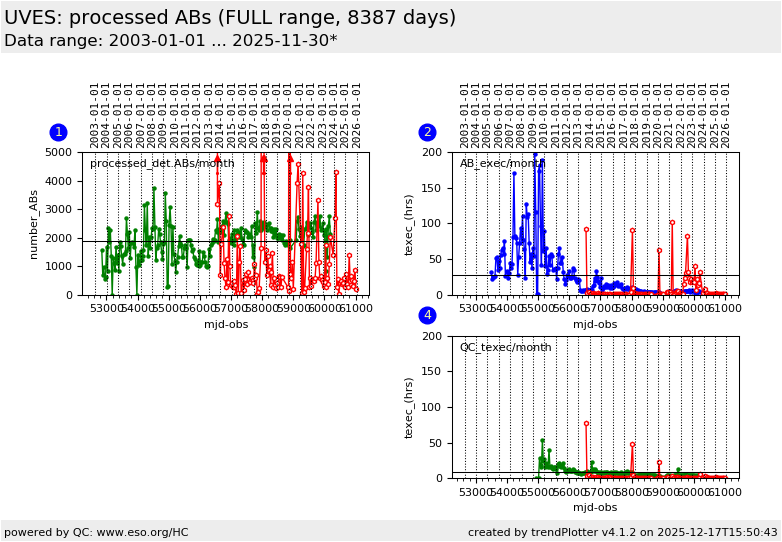Select the 'processed_det.ABs/month' plot label
Viewport: 782px width, 542px height.
point(162,164)
